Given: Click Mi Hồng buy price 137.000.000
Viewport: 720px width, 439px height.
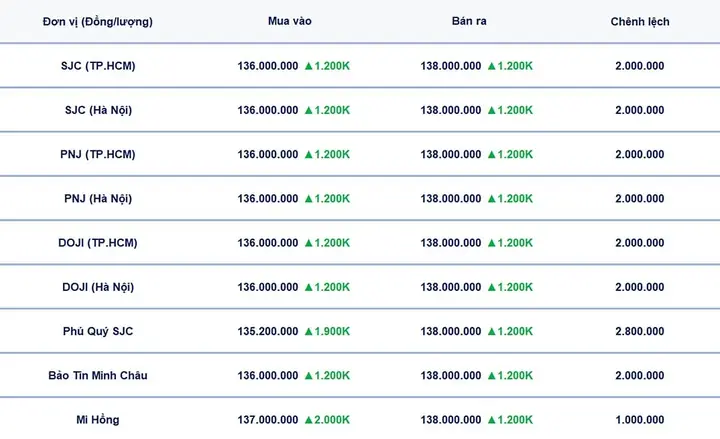Looking at the screenshot, I should (x=268, y=420).
